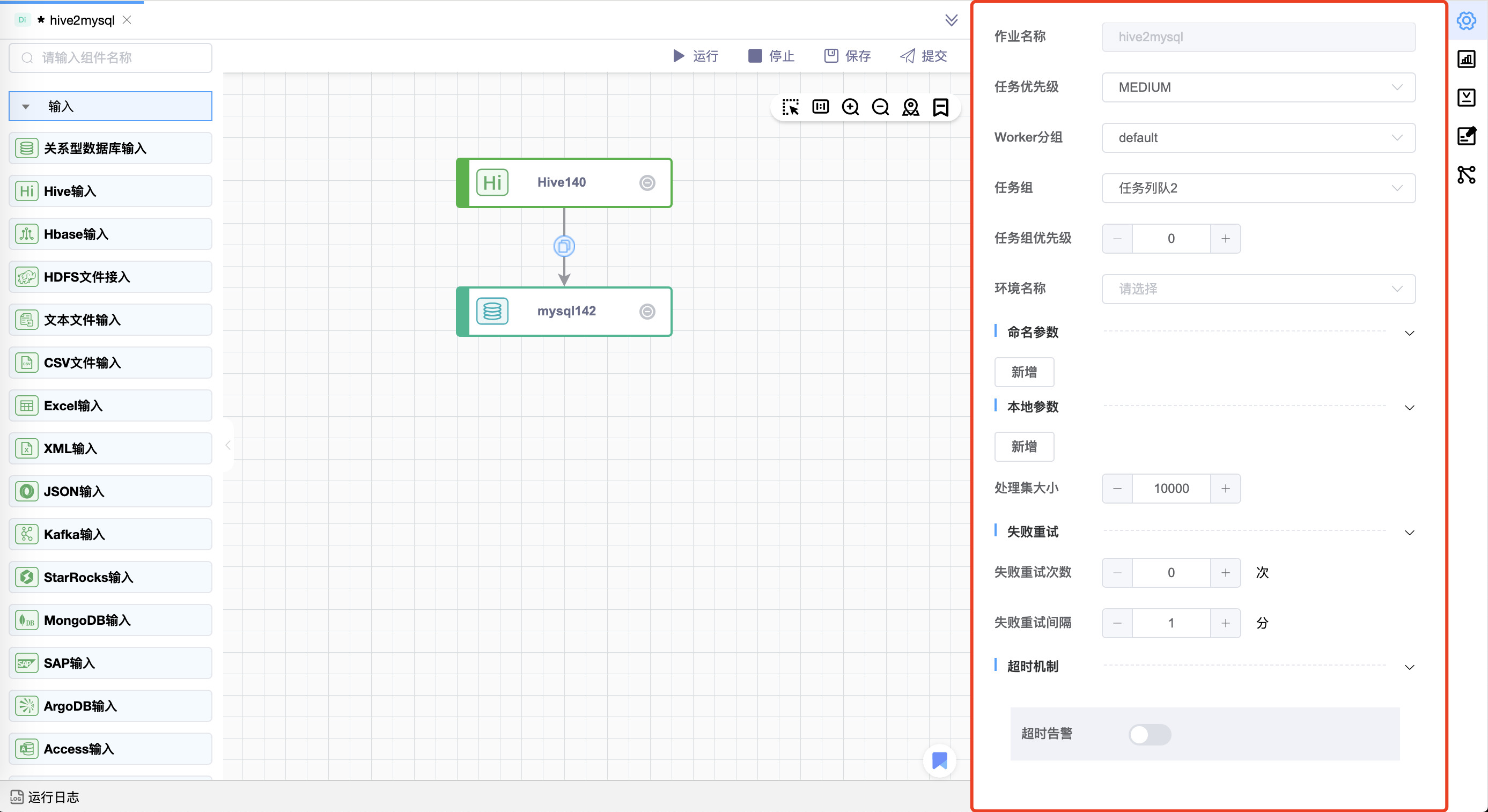This screenshot has height=812, width=1488.
Task: Click the zoom in magnifier icon
Action: 850,107
